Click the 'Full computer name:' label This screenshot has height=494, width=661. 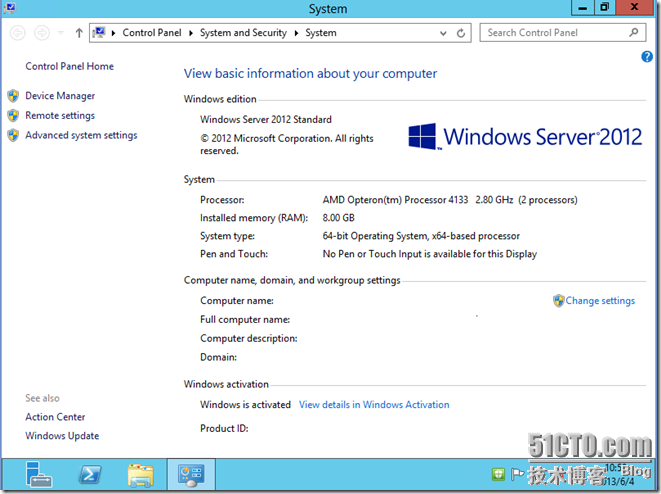(245, 320)
